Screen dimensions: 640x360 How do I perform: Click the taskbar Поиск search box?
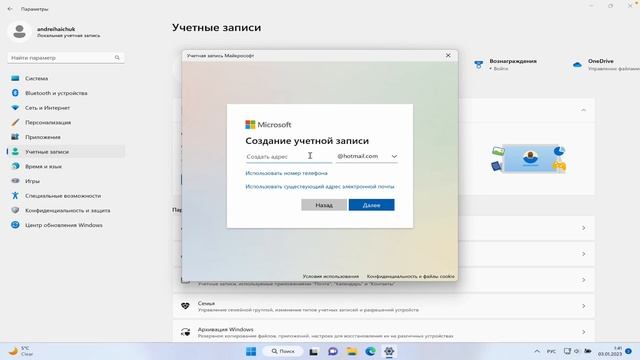(x=283, y=351)
